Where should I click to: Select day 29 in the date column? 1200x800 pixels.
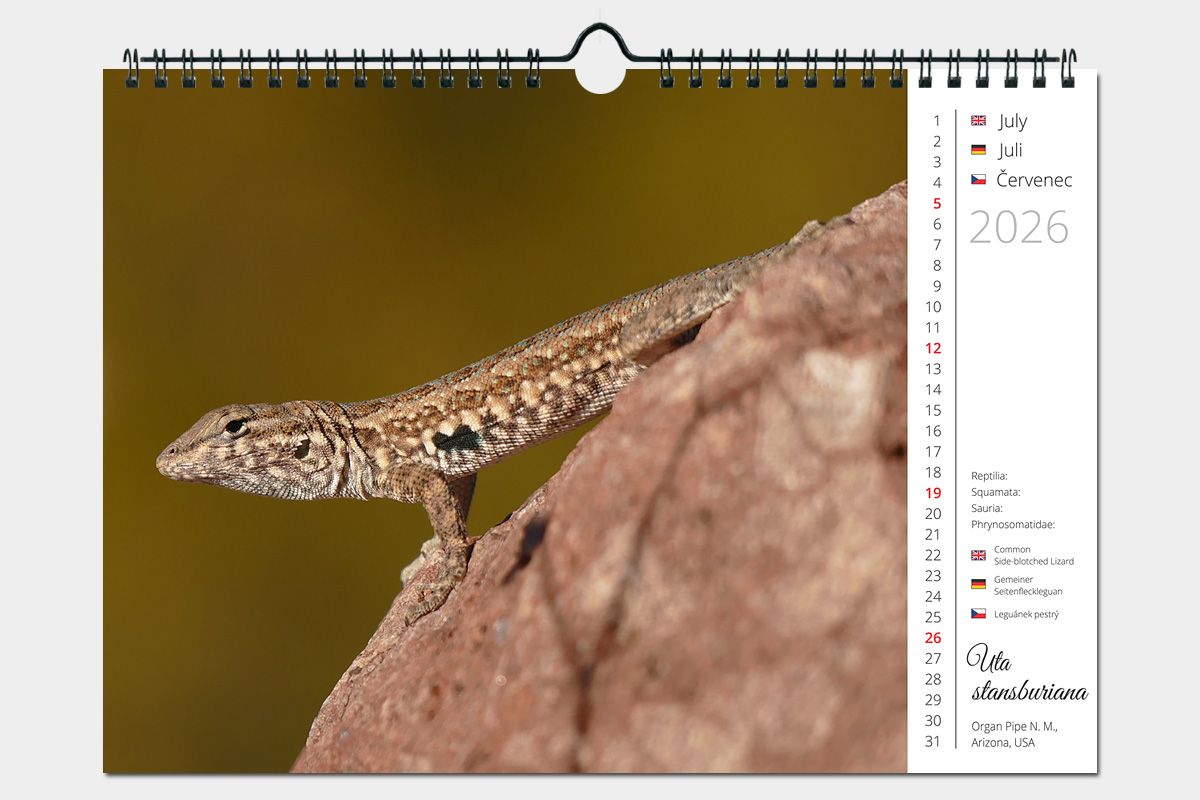click(933, 699)
